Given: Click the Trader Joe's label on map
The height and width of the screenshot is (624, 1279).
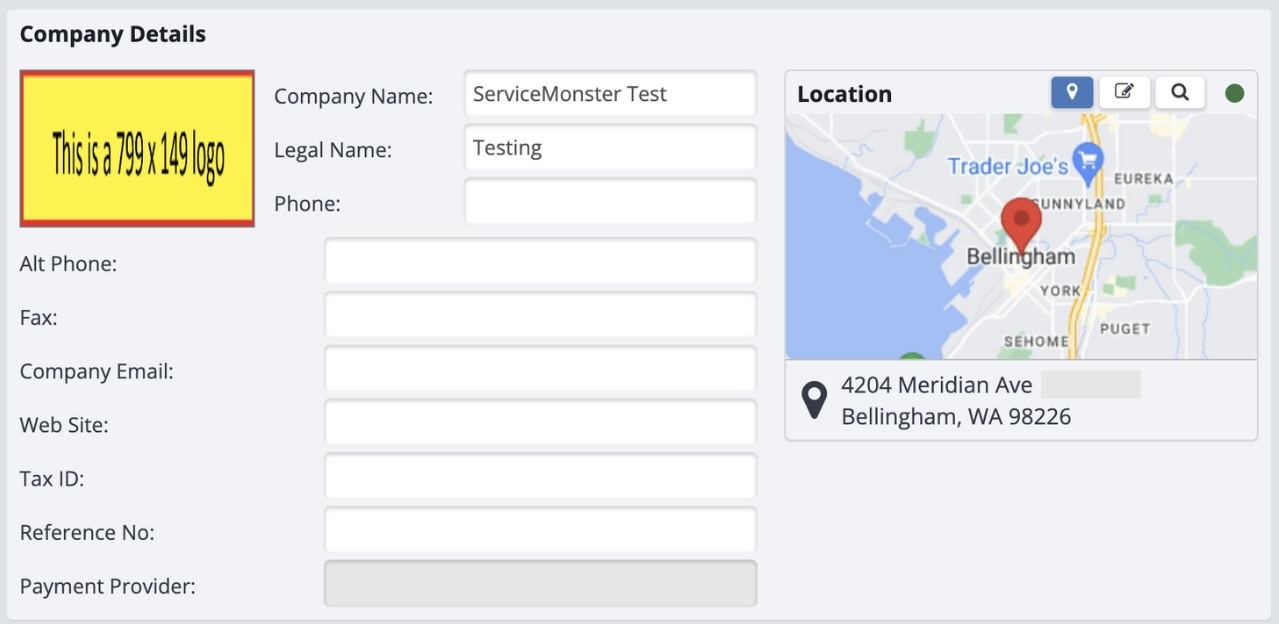Looking at the screenshot, I should [1007, 167].
